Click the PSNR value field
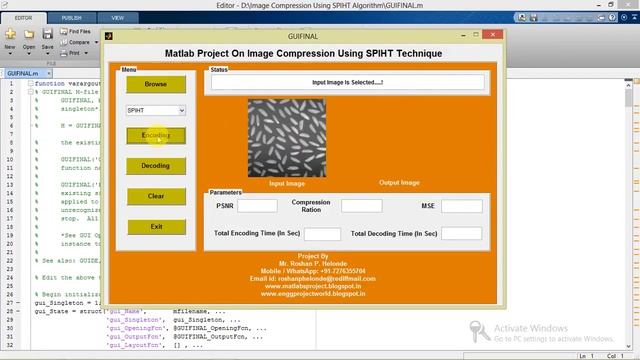This screenshot has width=640, height=360. click(x=258, y=206)
